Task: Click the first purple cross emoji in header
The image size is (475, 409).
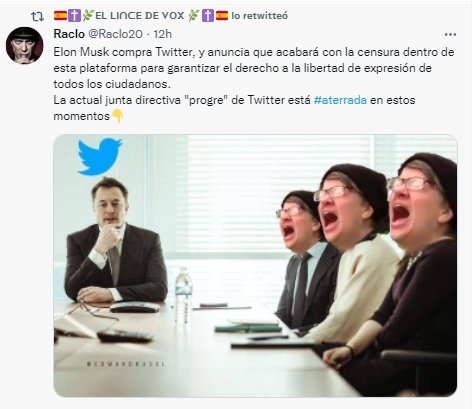Action: [x=74, y=16]
